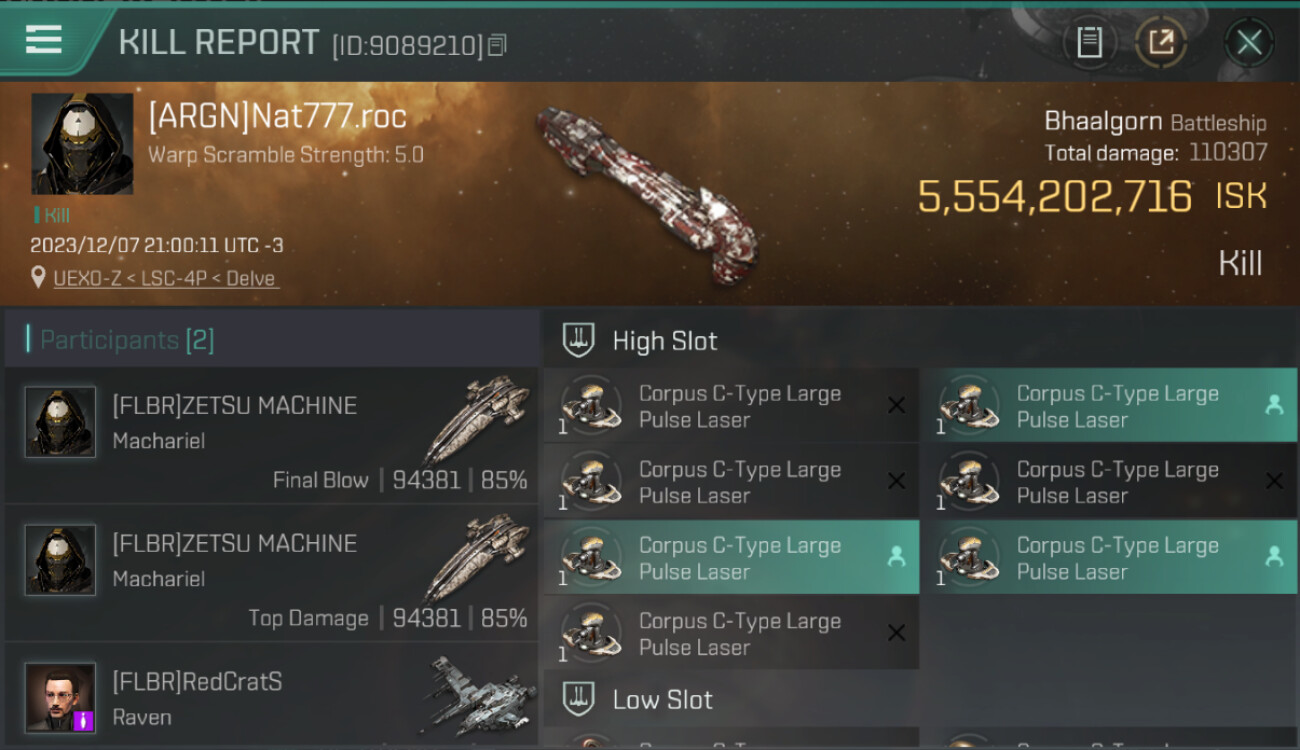
Task: Copy the kill report ID
Action: coord(497,44)
